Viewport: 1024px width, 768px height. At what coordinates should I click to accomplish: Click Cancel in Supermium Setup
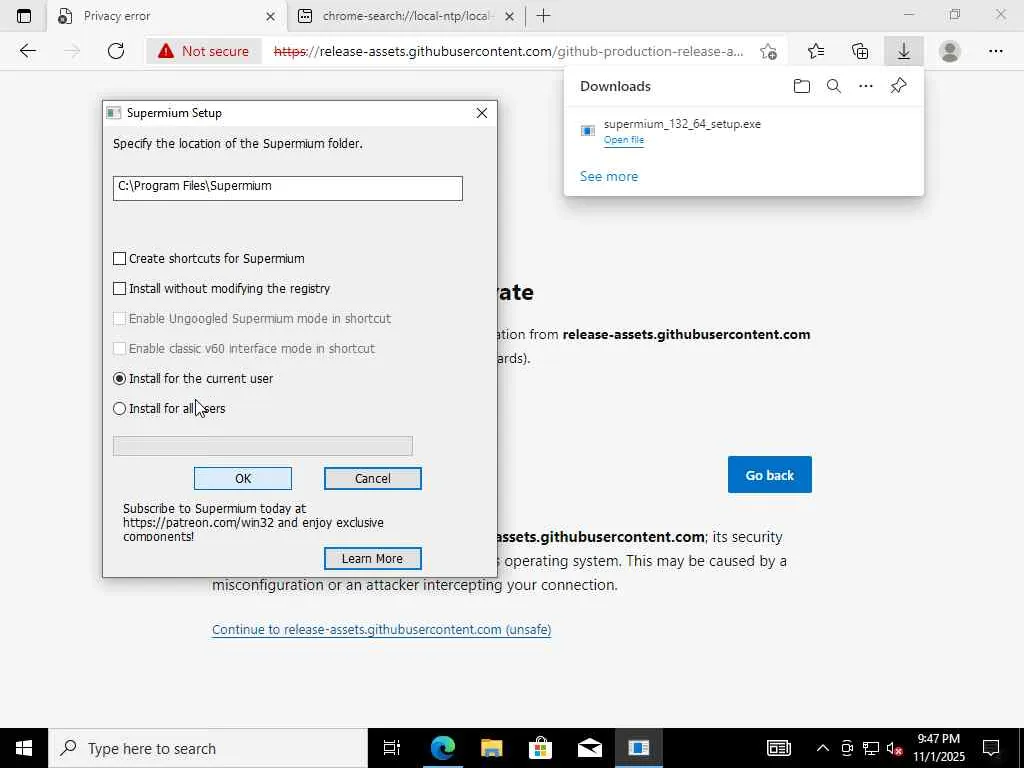tap(373, 479)
